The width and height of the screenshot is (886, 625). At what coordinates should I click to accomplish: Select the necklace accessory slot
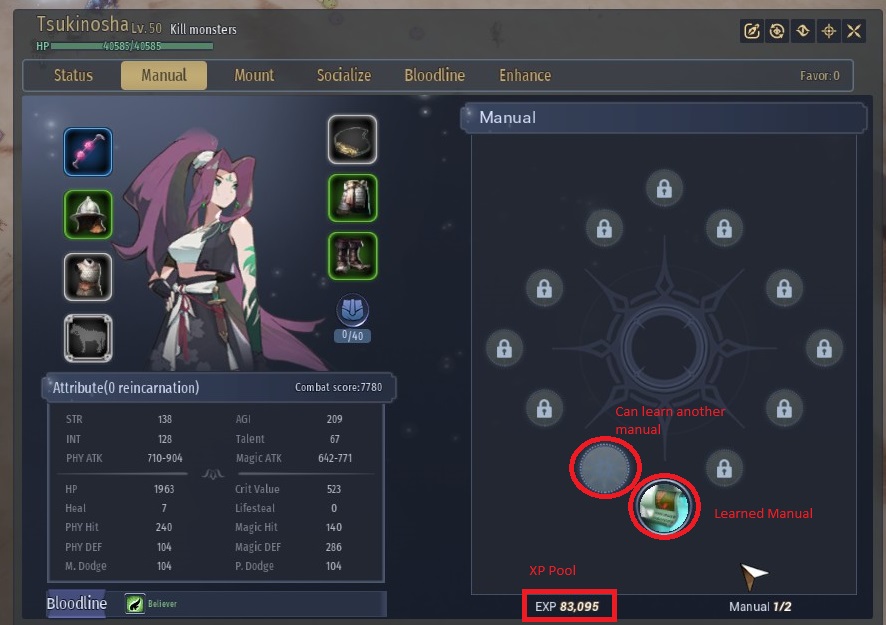pyautogui.click(x=352, y=140)
